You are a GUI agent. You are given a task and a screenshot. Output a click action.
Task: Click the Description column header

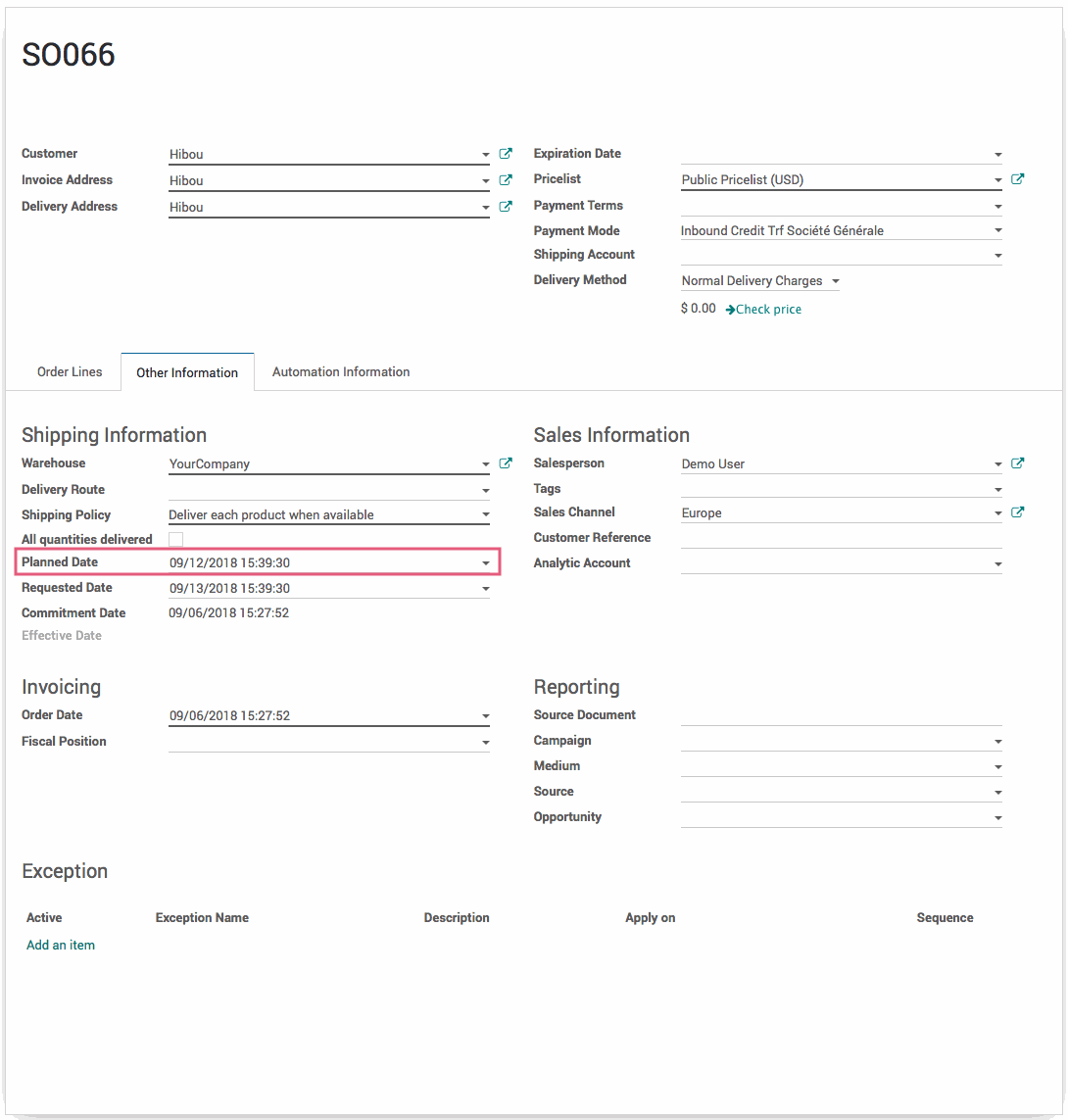click(x=457, y=918)
